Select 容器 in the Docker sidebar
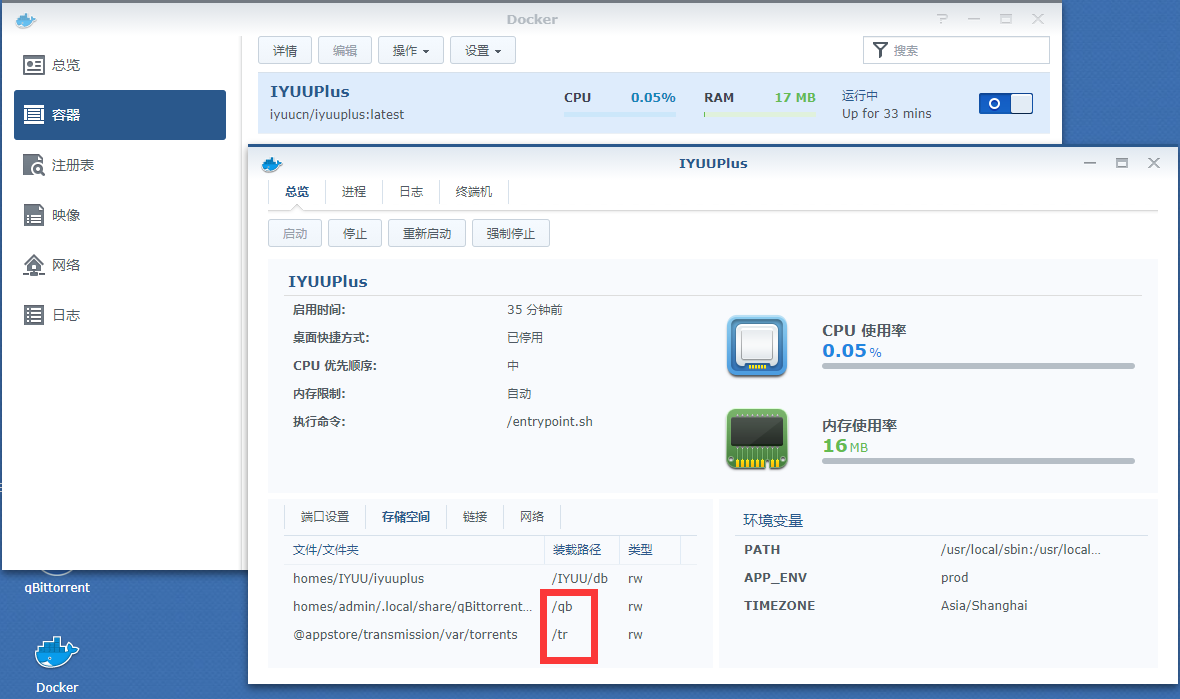This screenshot has width=1180, height=699. pyautogui.click(x=120, y=115)
